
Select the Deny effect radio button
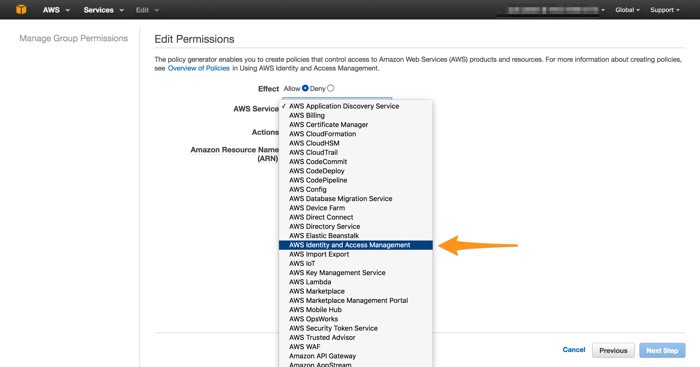click(x=330, y=88)
